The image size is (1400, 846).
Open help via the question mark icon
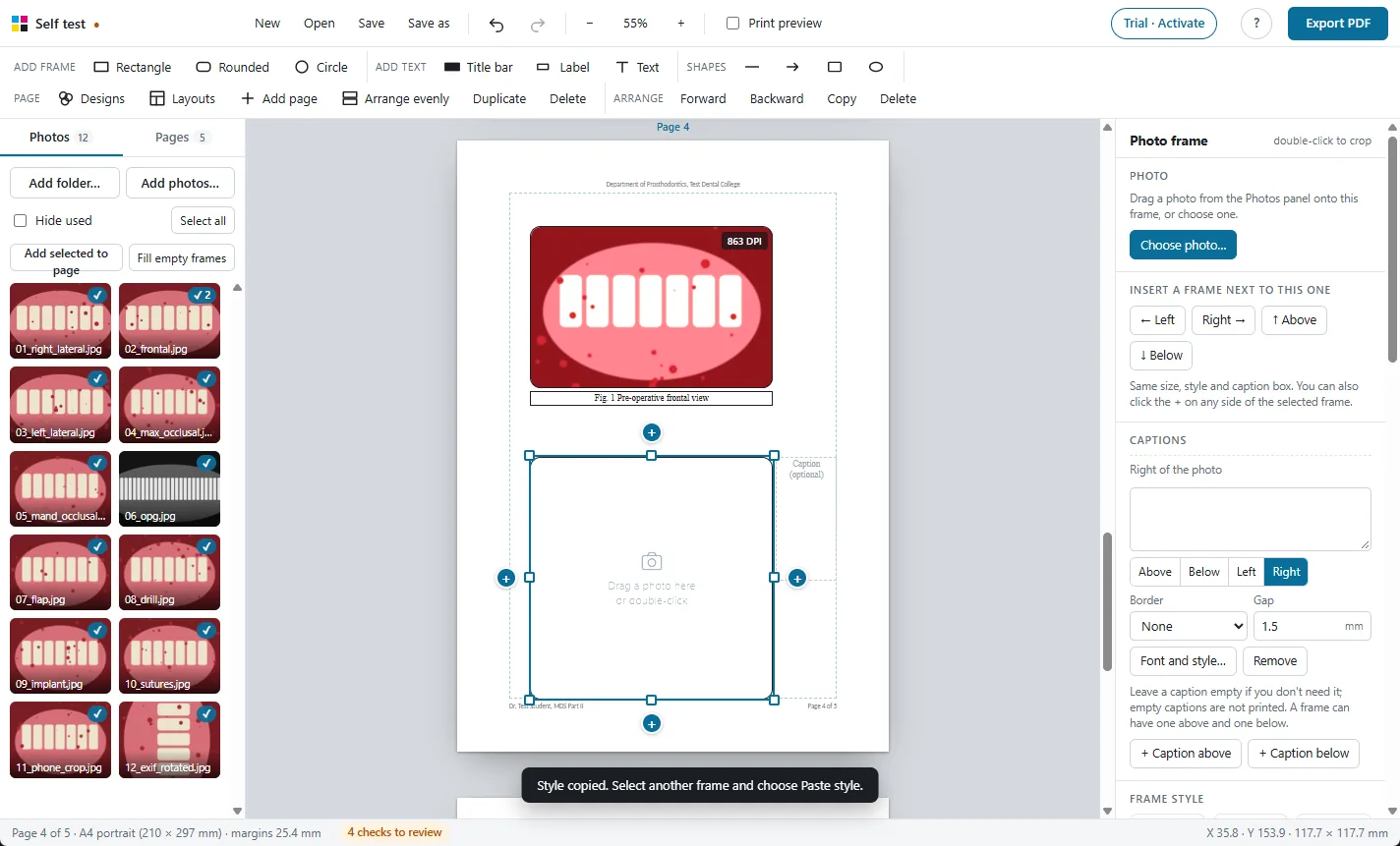1256,24
